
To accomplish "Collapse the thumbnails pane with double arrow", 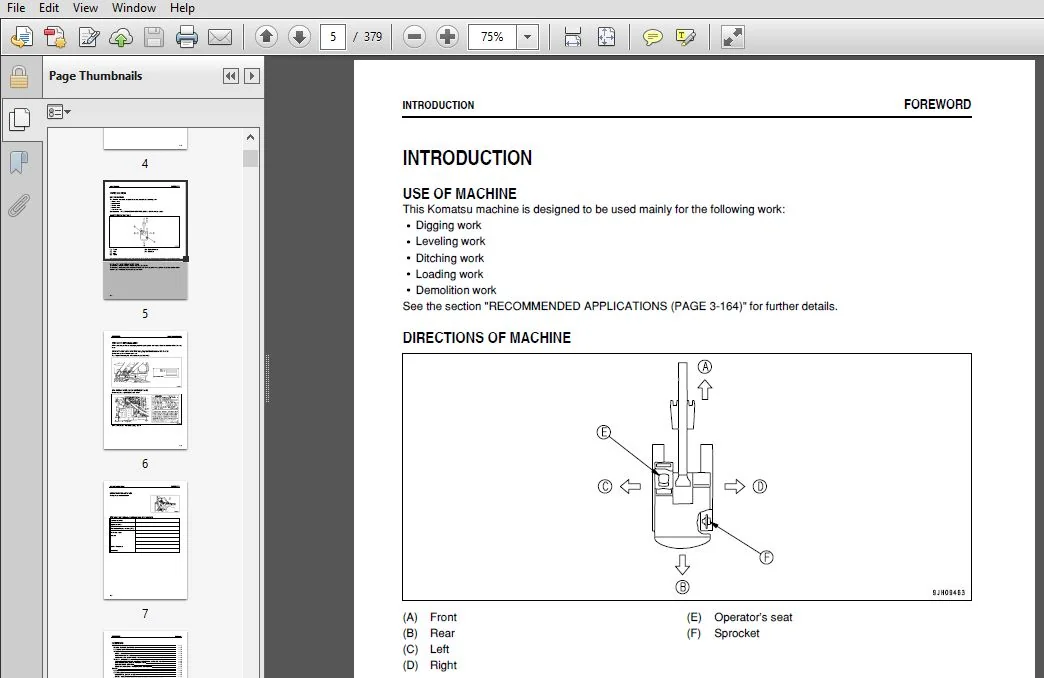I will (x=230, y=76).
